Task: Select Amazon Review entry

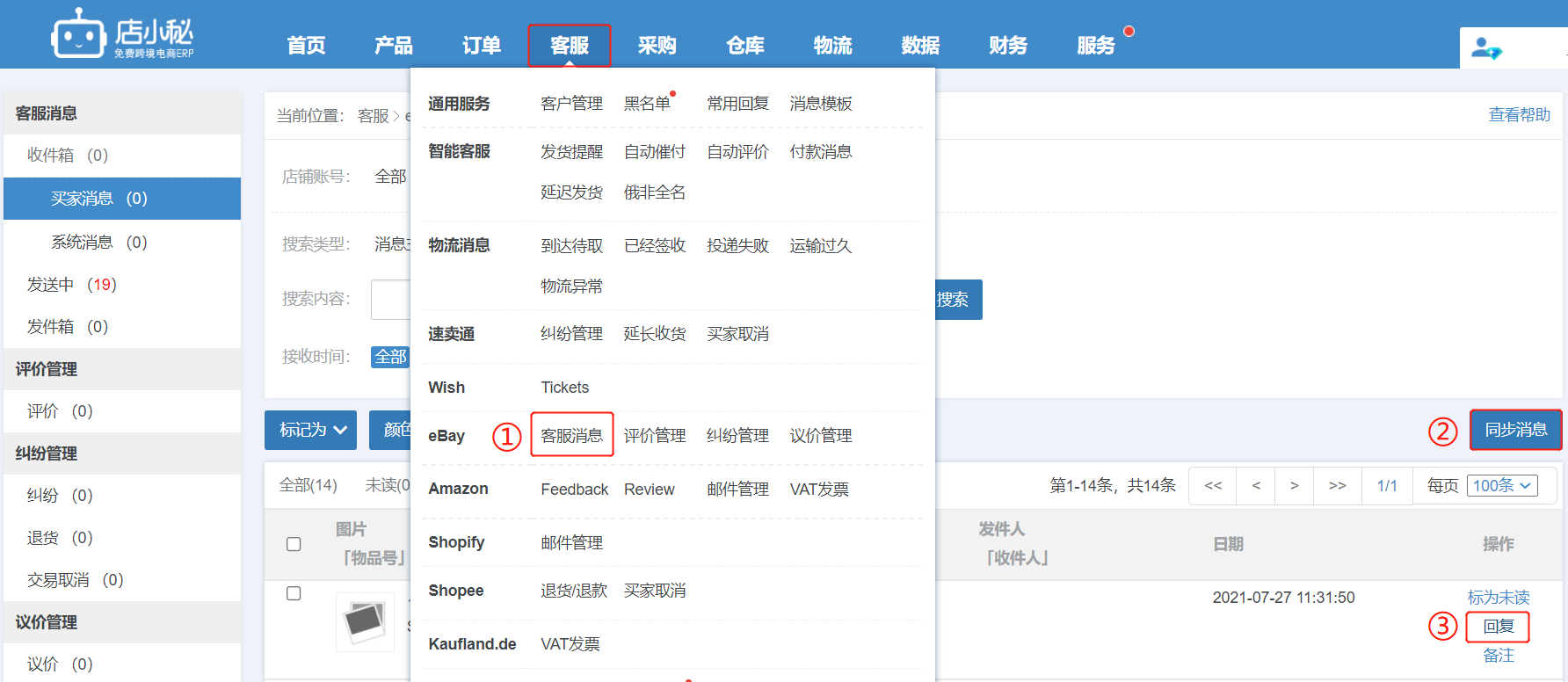Action: (x=650, y=490)
